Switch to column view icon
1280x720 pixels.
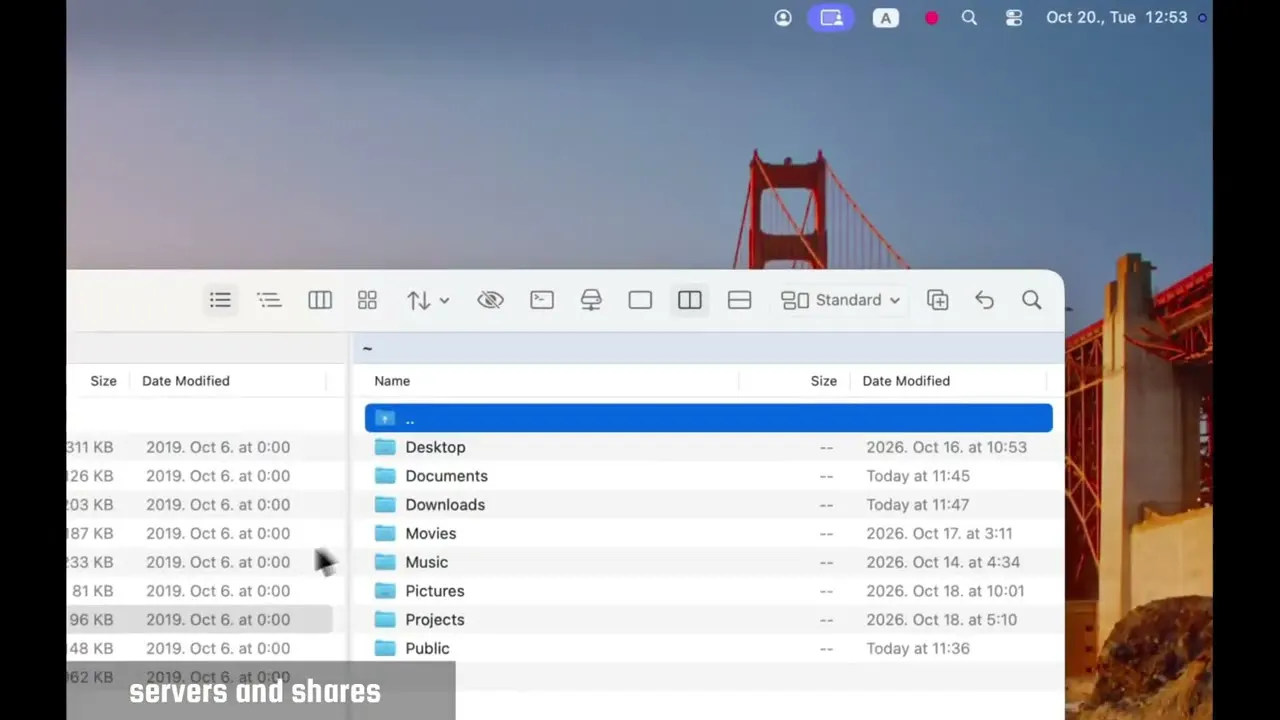320,300
